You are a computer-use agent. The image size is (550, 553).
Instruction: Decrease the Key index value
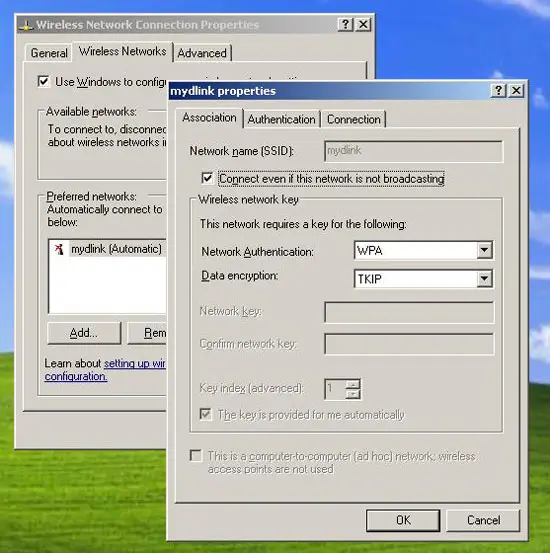pyautogui.click(x=353, y=394)
